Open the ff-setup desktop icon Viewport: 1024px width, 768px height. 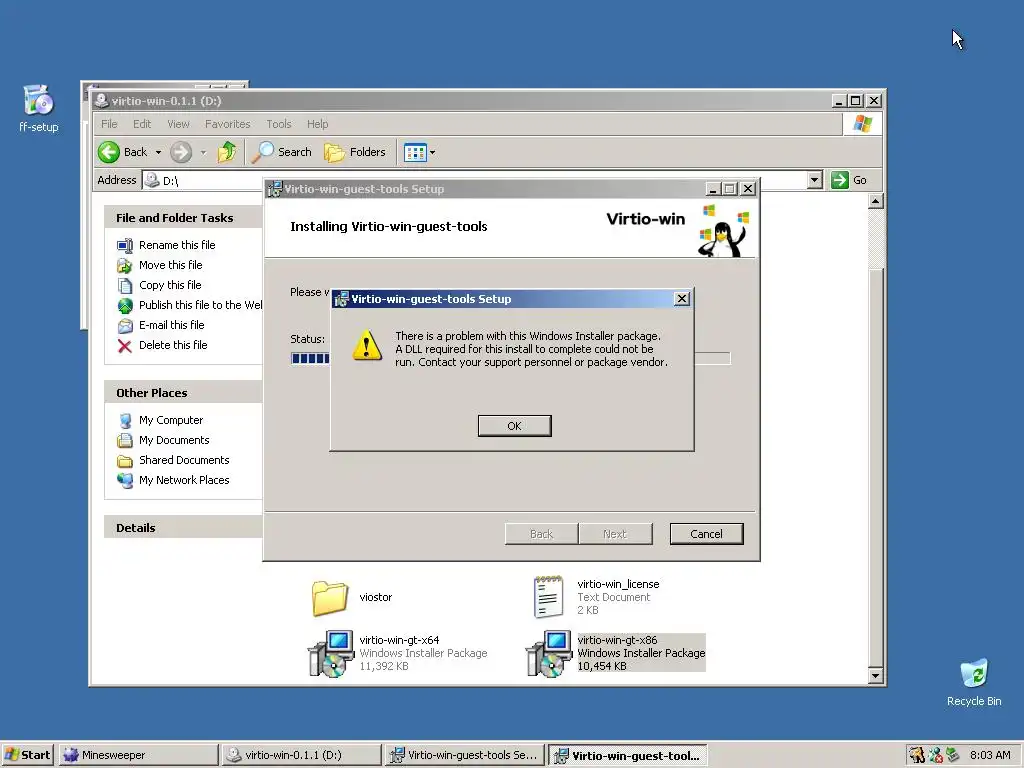[x=39, y=108]
